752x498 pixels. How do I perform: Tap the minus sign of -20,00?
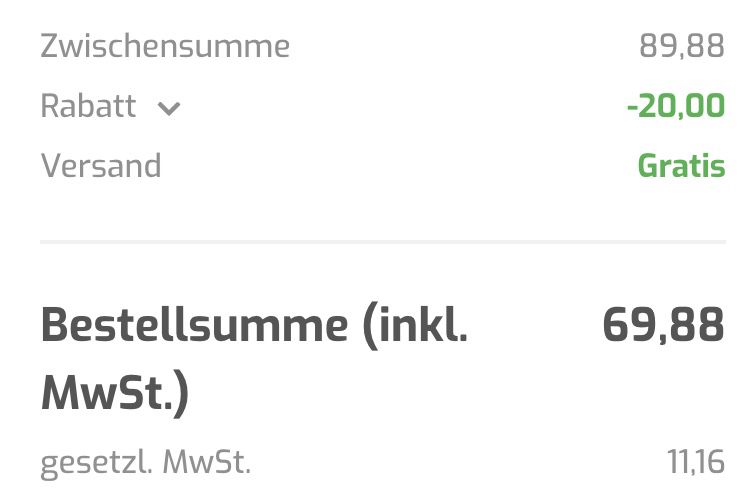[x=632, y=107]
